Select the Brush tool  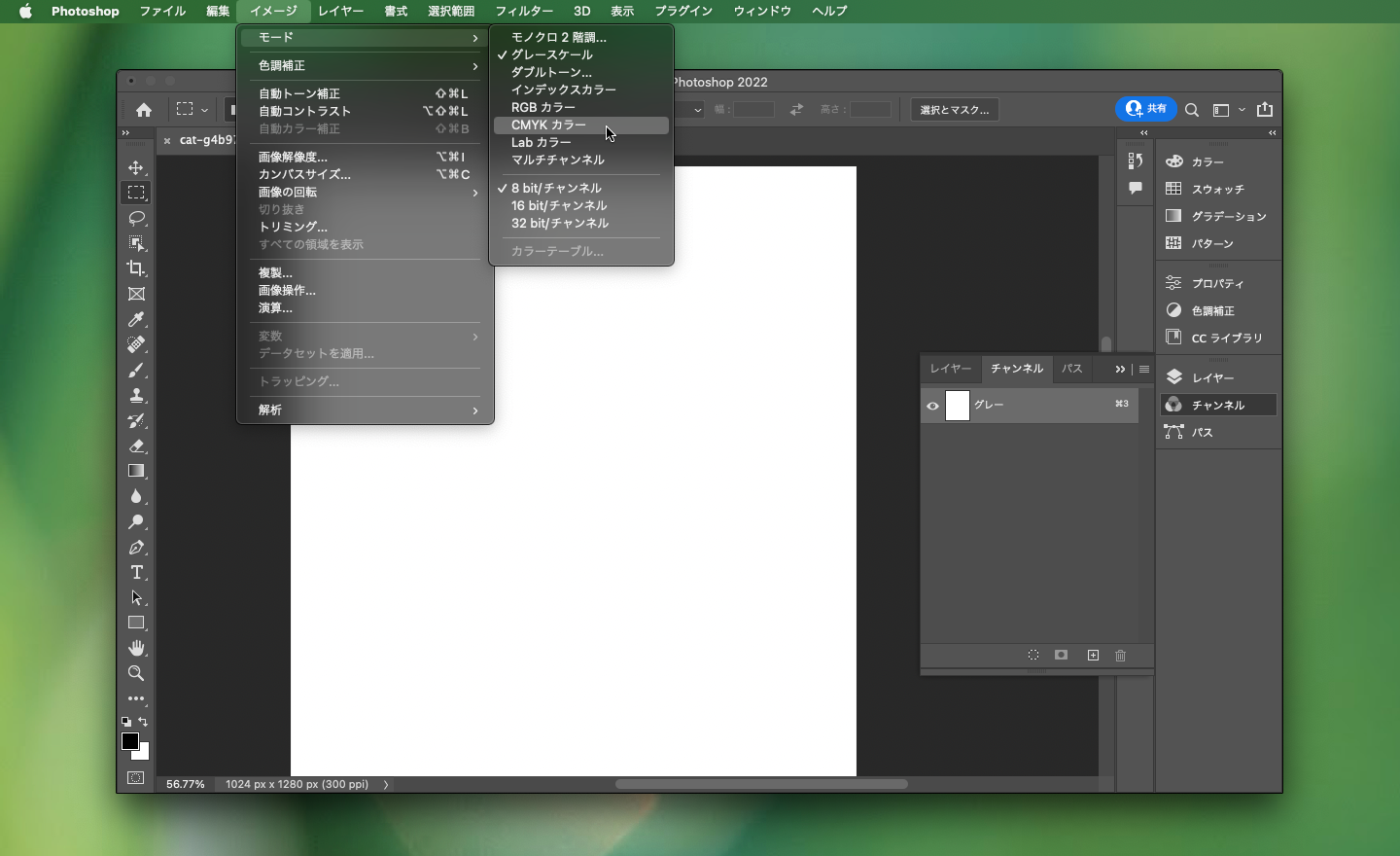coord(136,371)
